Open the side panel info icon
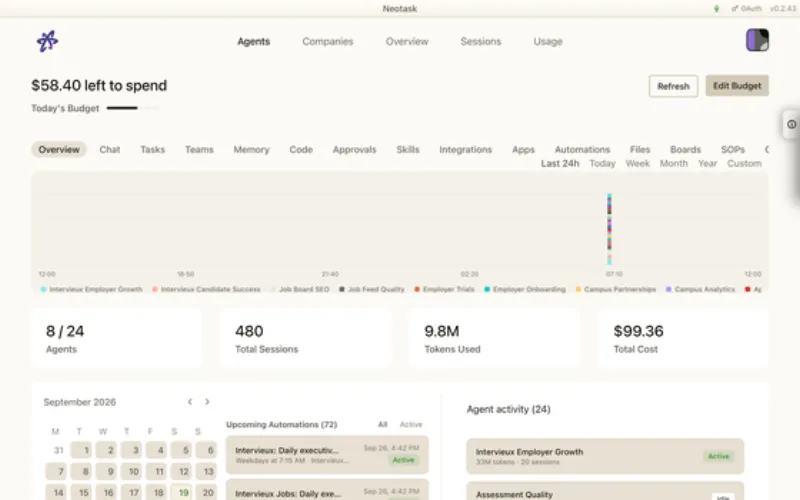800x500 pixels. pyautogui.click(x=791, y=124)
